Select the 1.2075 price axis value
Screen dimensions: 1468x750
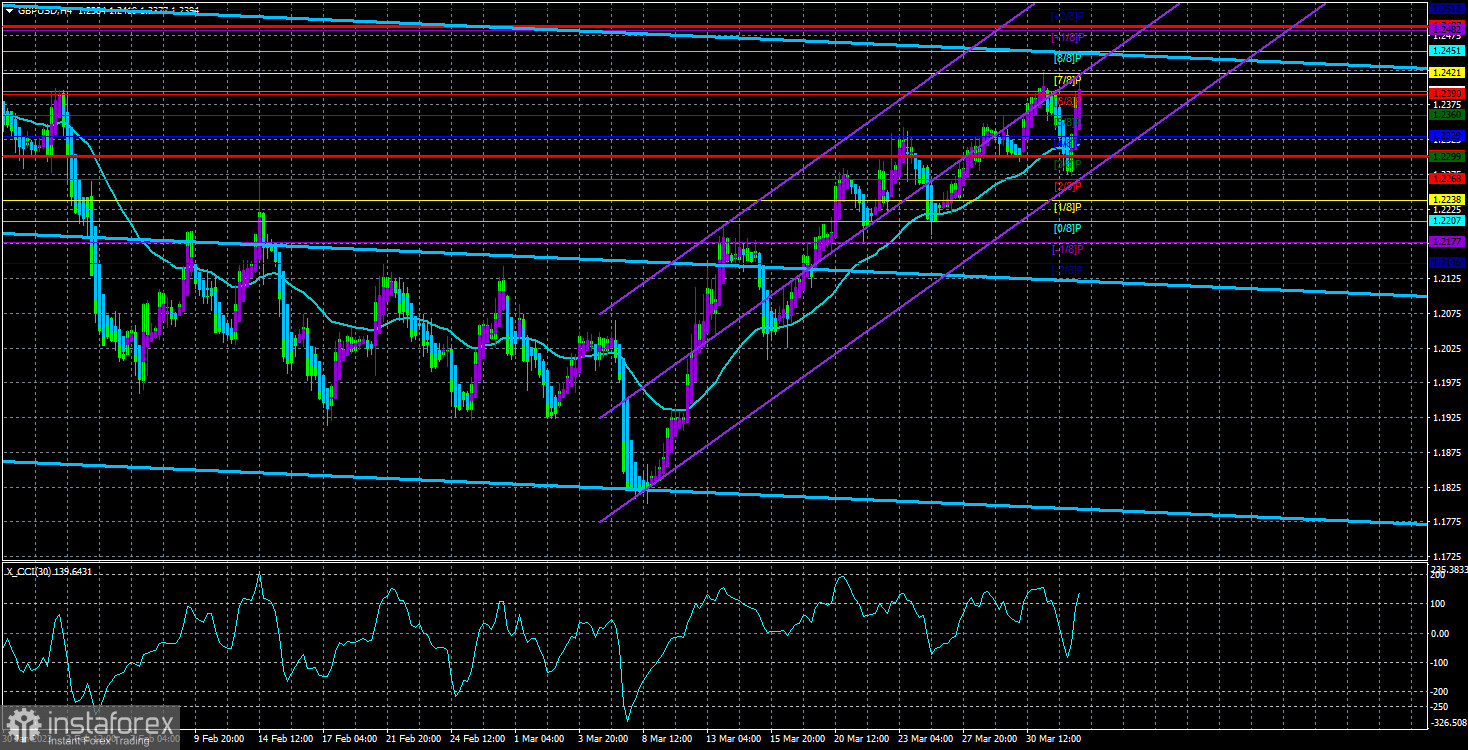click(x=1445, y=314)
